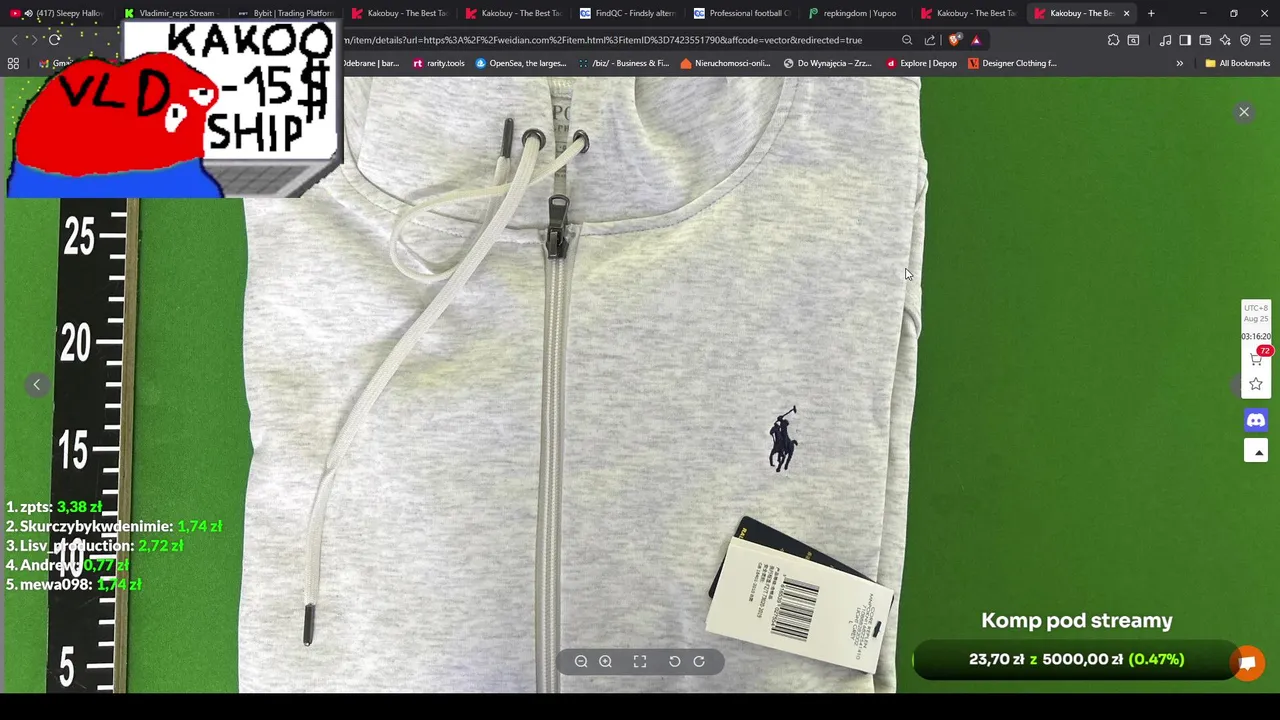Expand hidden bookmarks with the chevron
The height and width of the screenshot is (720, 1280).
pos(1179,63)
